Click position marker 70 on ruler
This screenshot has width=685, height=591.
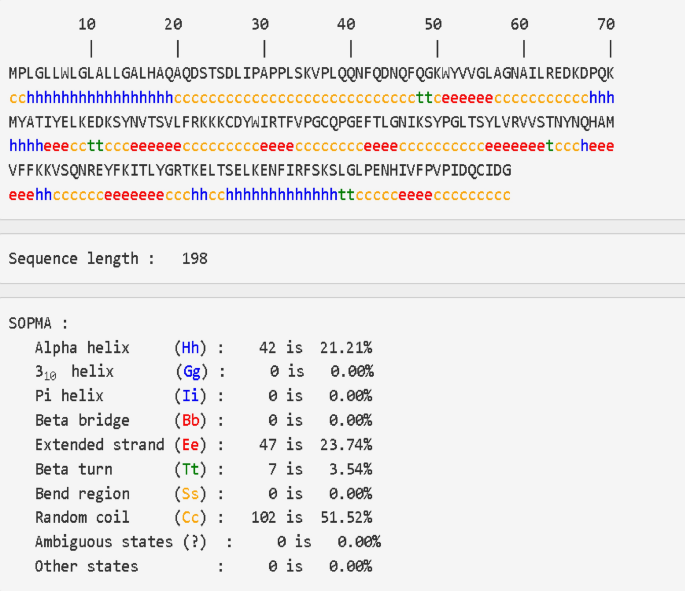[605, 24]
